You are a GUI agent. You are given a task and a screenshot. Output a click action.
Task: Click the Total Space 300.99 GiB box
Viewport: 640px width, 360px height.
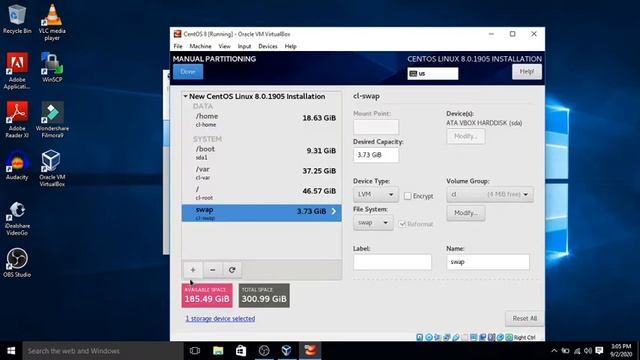coord(264,296)
